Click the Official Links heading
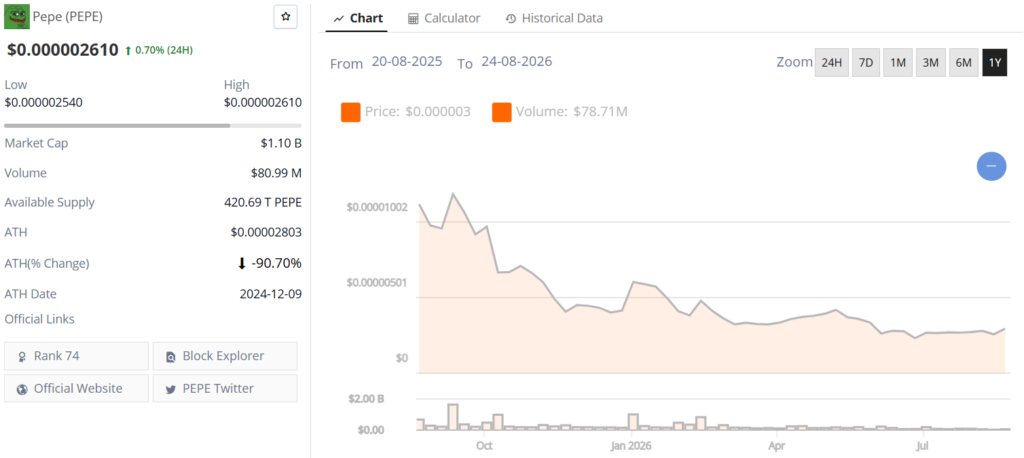Image resolution: width=1024 pixels, height=458 pixels. click(x=39, y=319)
